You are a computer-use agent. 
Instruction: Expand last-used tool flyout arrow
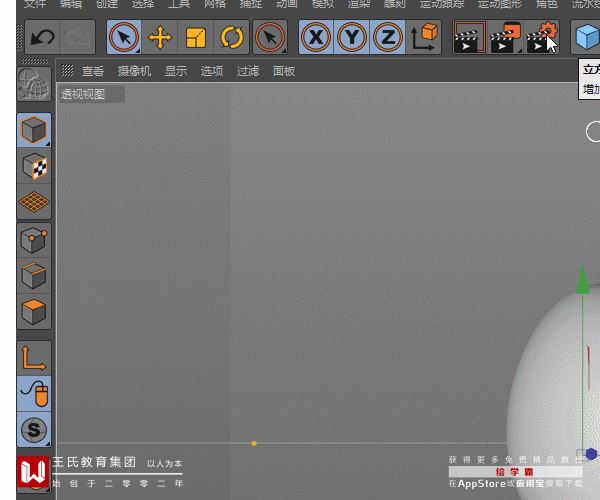(x=284, y=51)
